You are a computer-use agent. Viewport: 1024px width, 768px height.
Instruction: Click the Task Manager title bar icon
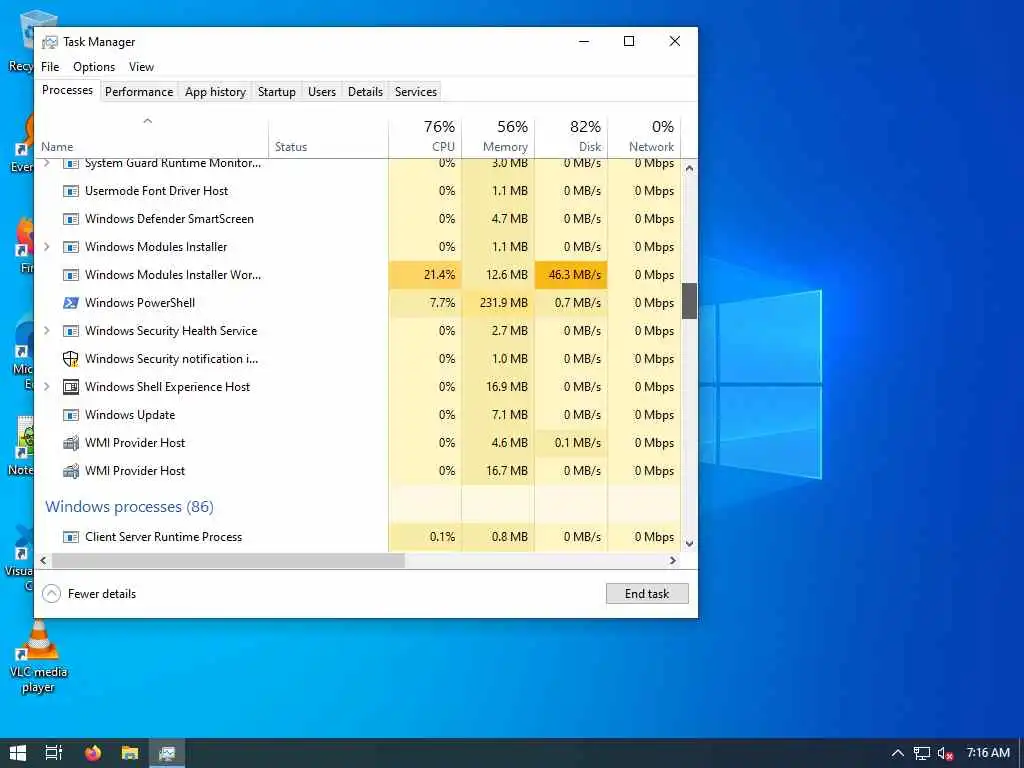coord(50,42)
